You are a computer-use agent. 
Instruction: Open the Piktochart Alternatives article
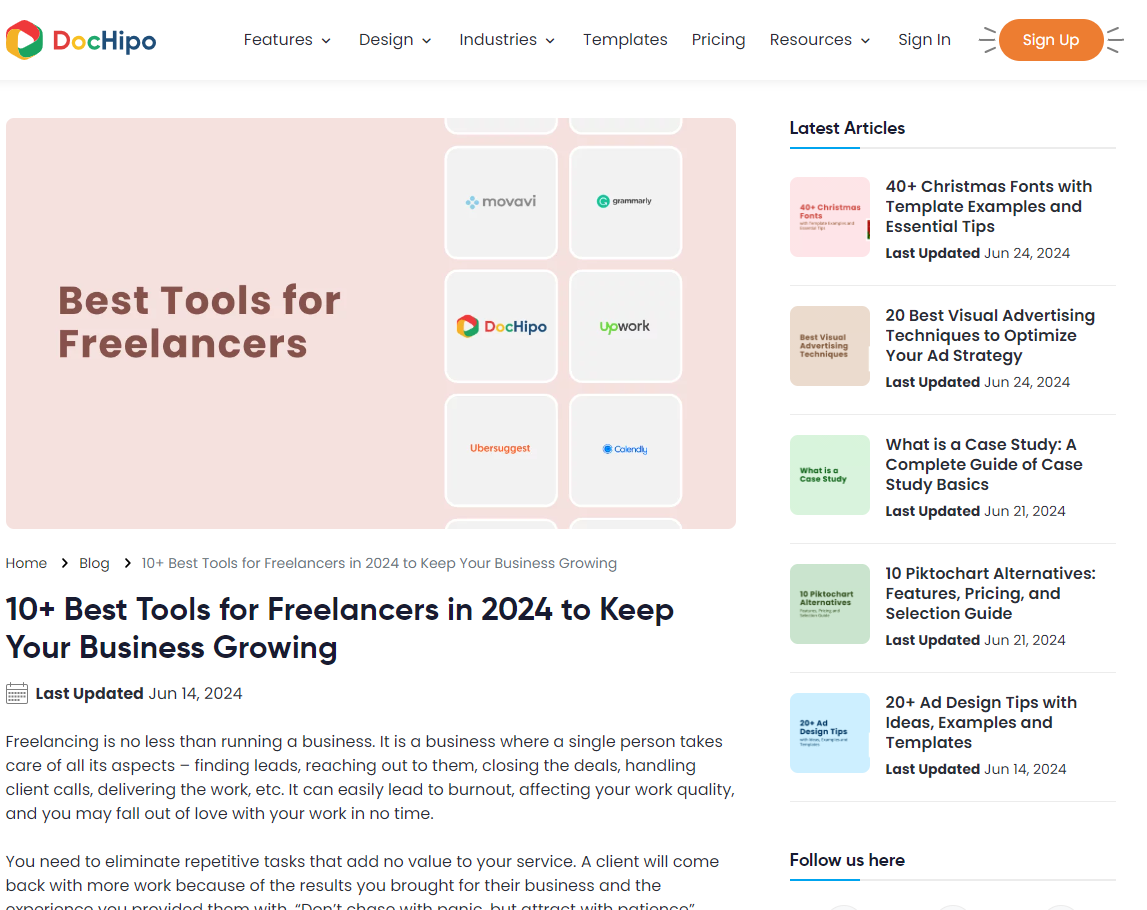990,593
